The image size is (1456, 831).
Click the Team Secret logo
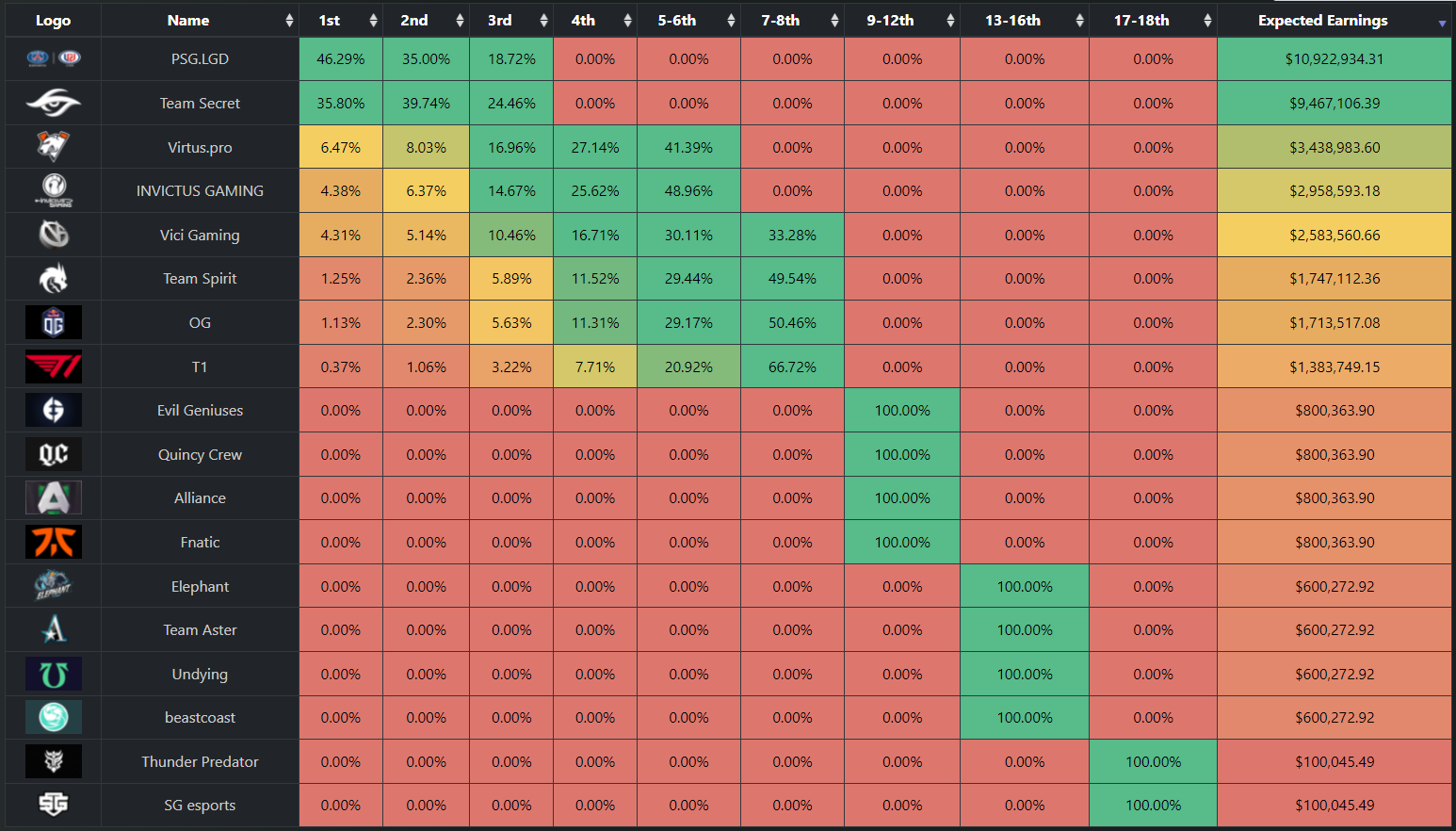coord(54,102)
